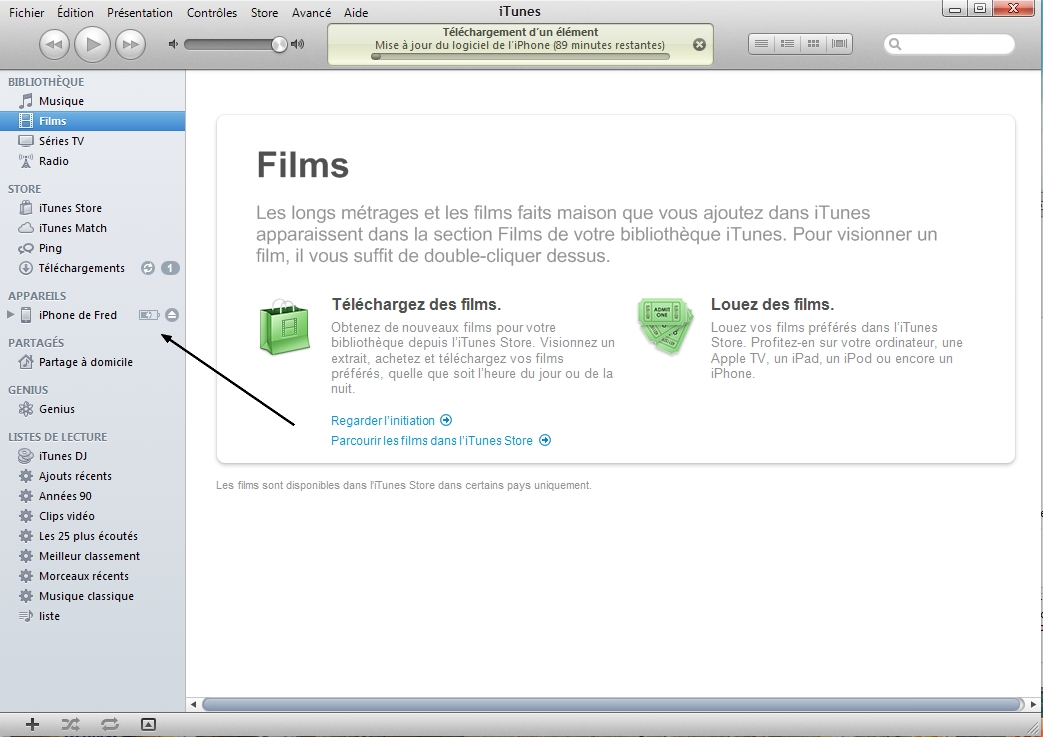The height and width of the screenshot is (737, 1043).
Task: Switch to song list view
Action: 762,44
